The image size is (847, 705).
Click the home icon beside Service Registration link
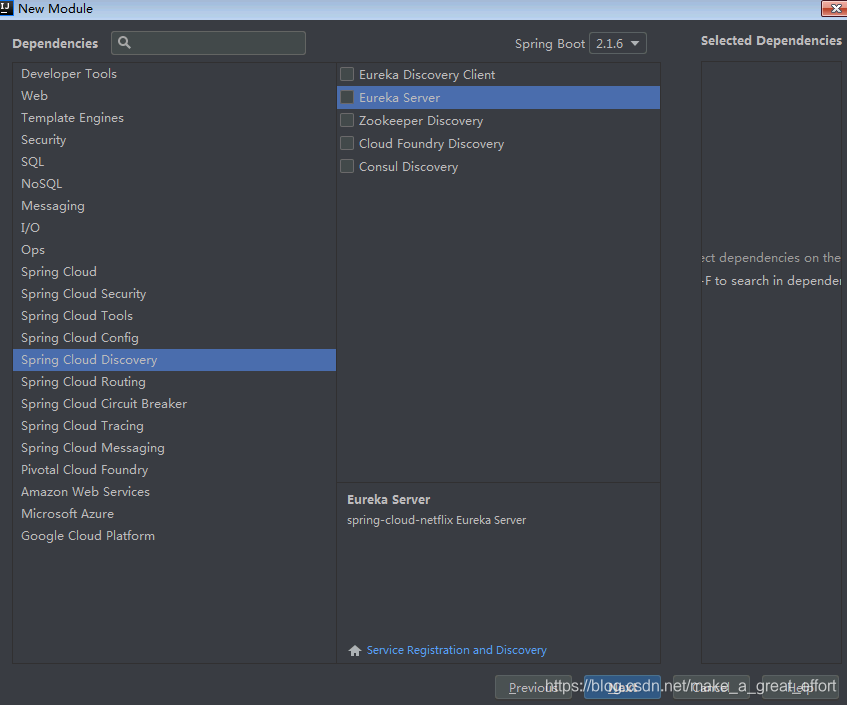pyautogui.click(x=355, y=650)
